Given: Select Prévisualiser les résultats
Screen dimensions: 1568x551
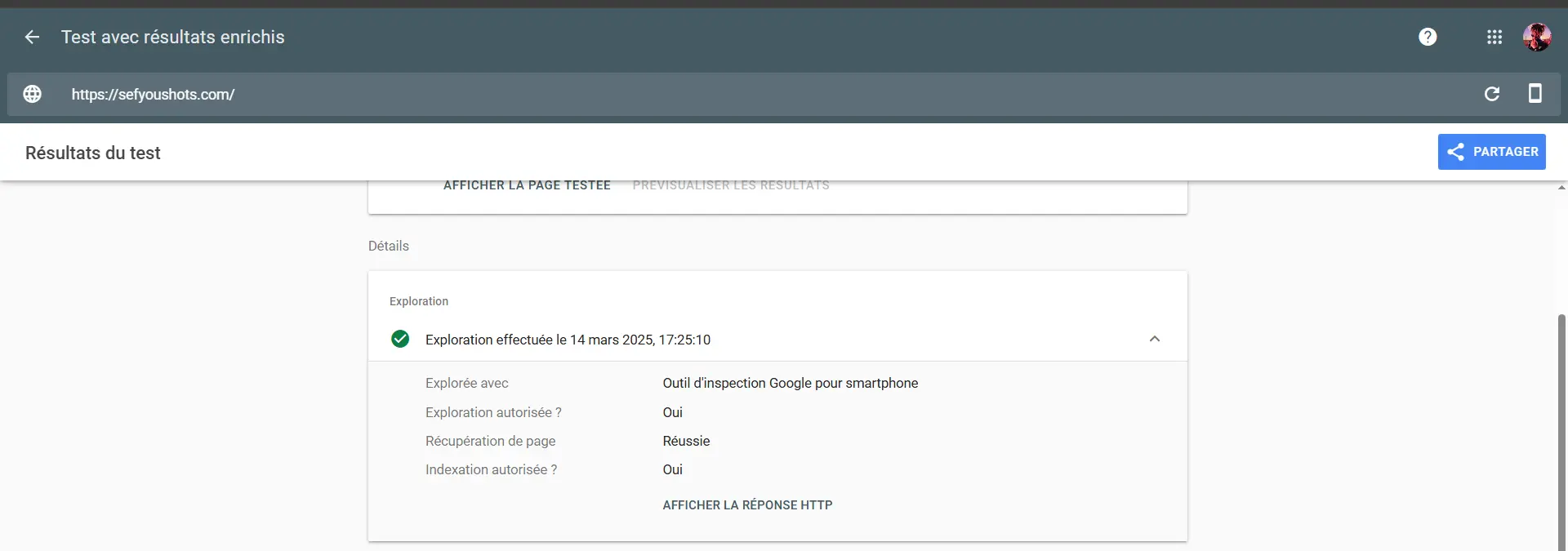Looking at the screenshot, I should pyautogui.click(x=730, y=185).
